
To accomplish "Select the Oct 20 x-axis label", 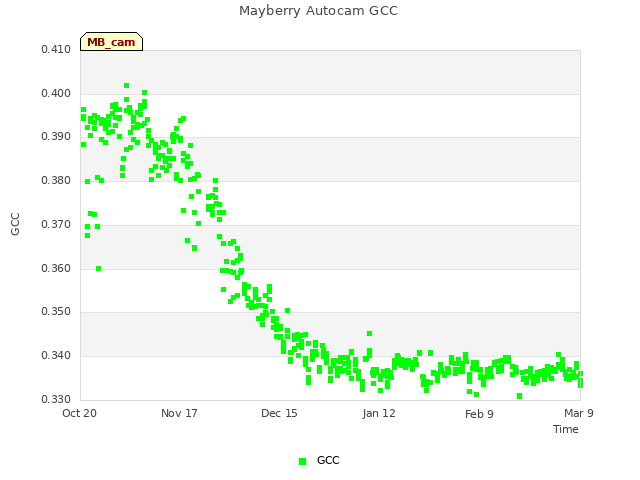I will 79,413.
